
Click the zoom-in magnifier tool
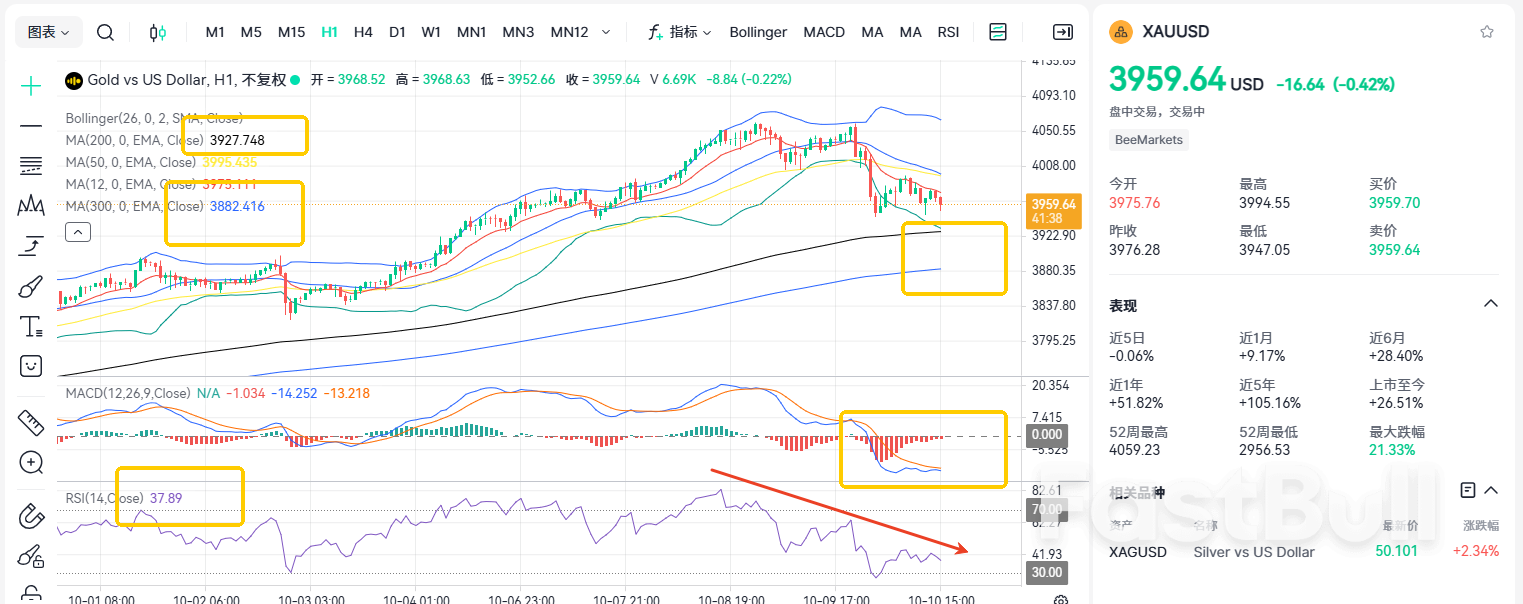tap(30, 462)
